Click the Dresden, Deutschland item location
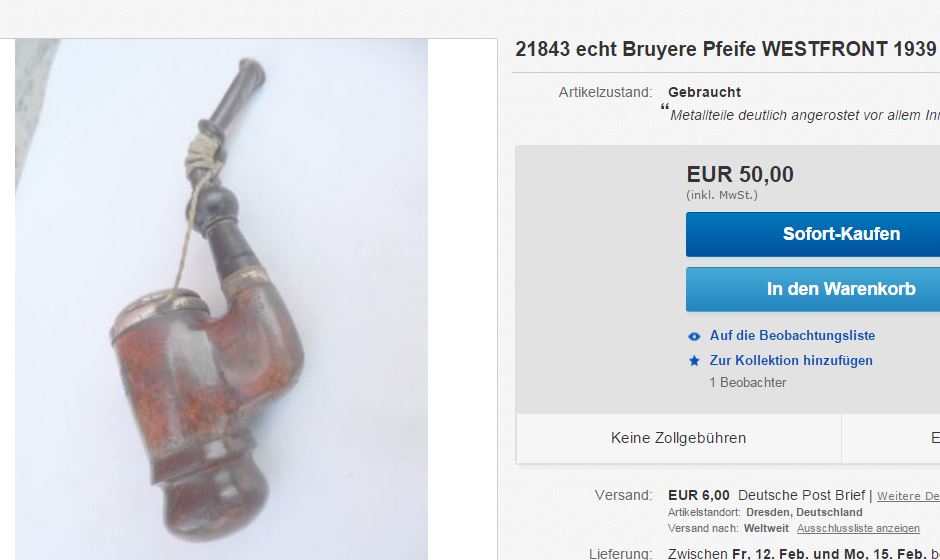Viewport: 940px width, 560px height. 804,513
